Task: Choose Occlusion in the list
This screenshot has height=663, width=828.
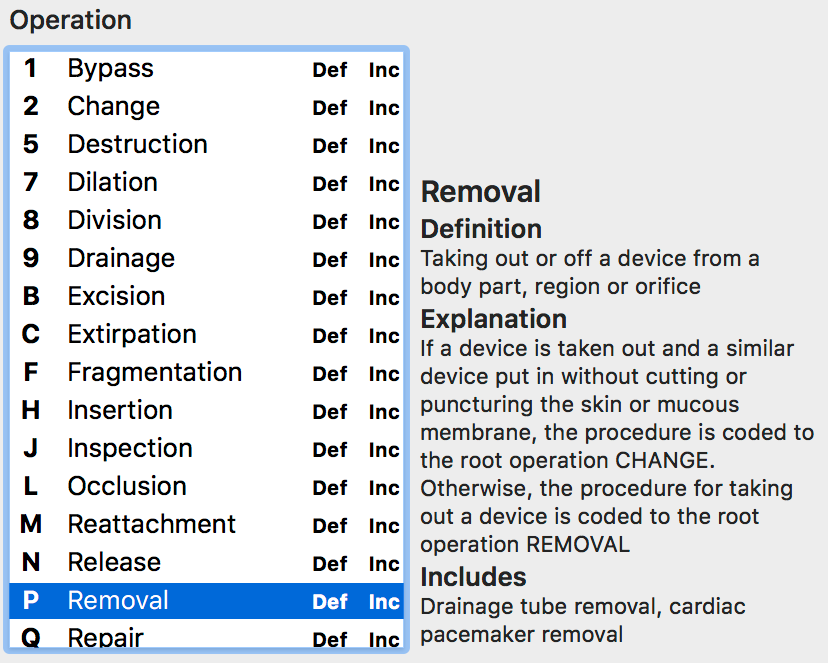Action: tap(206, 487)
